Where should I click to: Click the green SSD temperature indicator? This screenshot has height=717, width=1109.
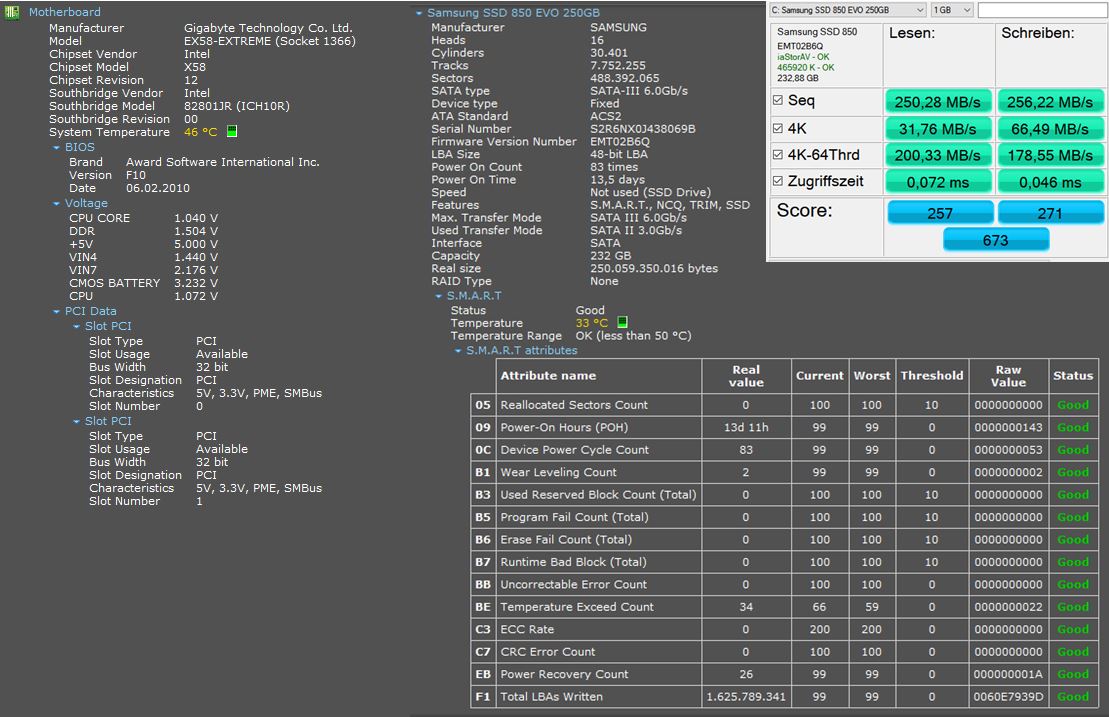[x=622, y=322]
